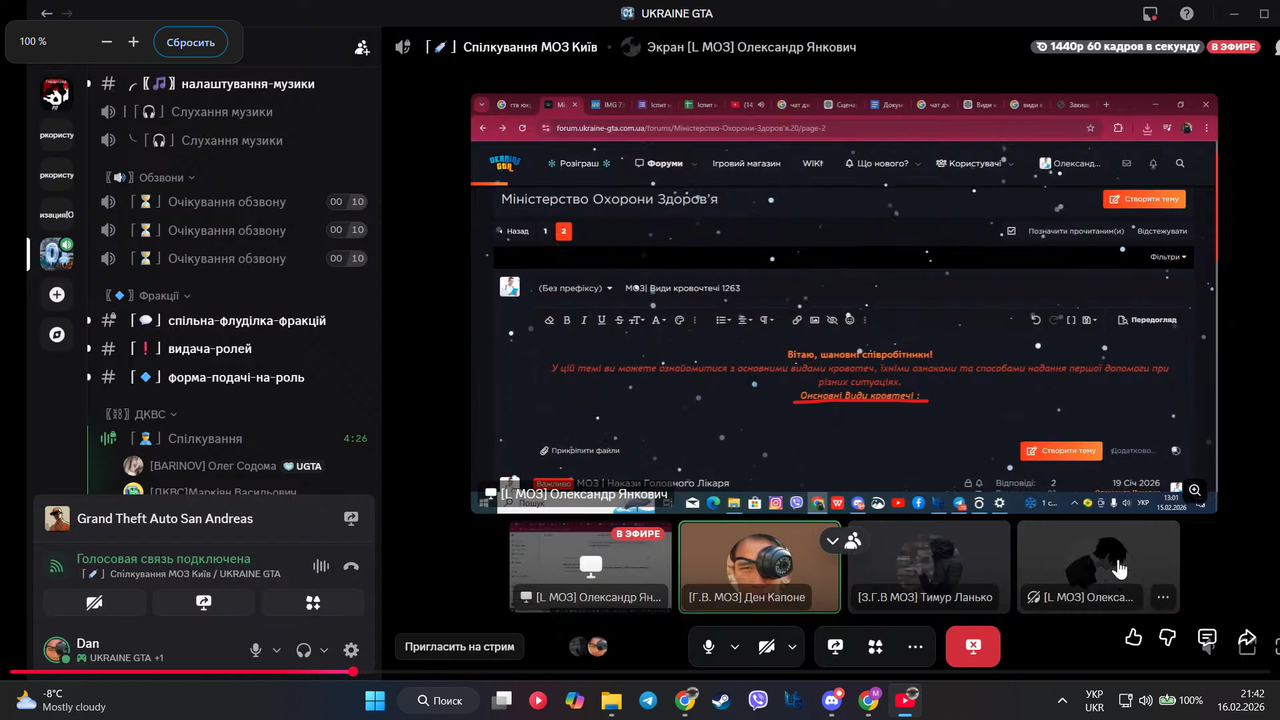Toggle camera in the voice connected panel
Viewport: 1280px width, 720px height.
[95, 602]
